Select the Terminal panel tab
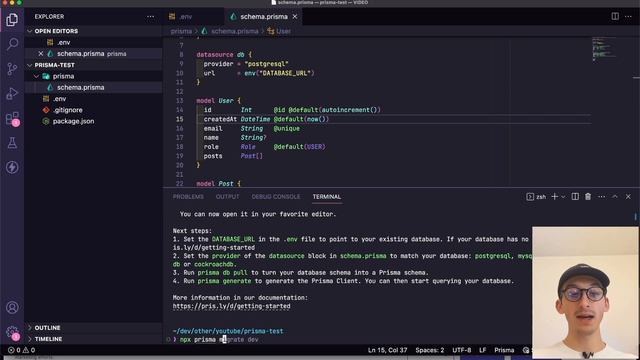Image resolution: width=640 pixels, height=360 pixels. [327, 197]
